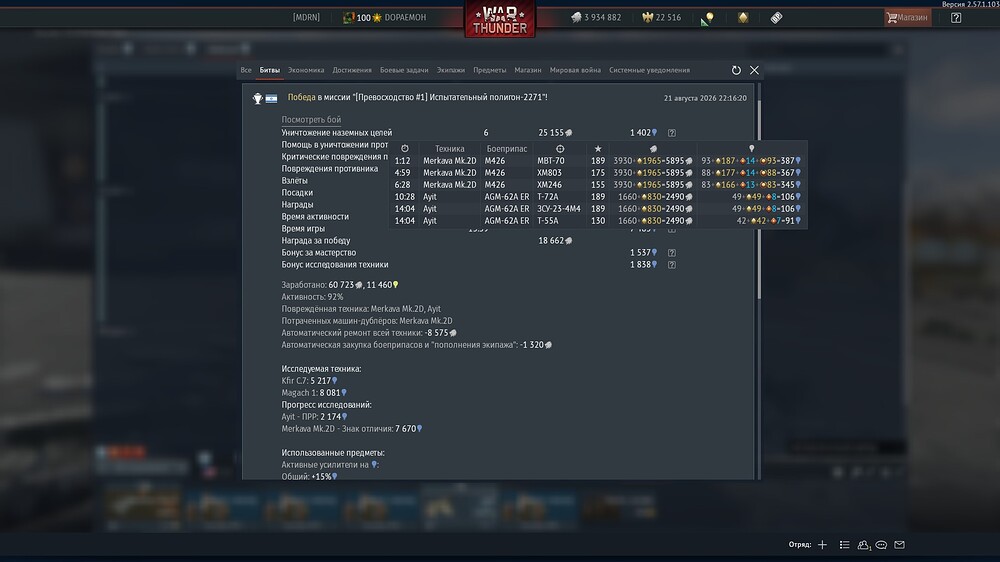This screenshot has height=562, width=1000.
Task: Open the Предметы tab
Action: tap(490, 70)
